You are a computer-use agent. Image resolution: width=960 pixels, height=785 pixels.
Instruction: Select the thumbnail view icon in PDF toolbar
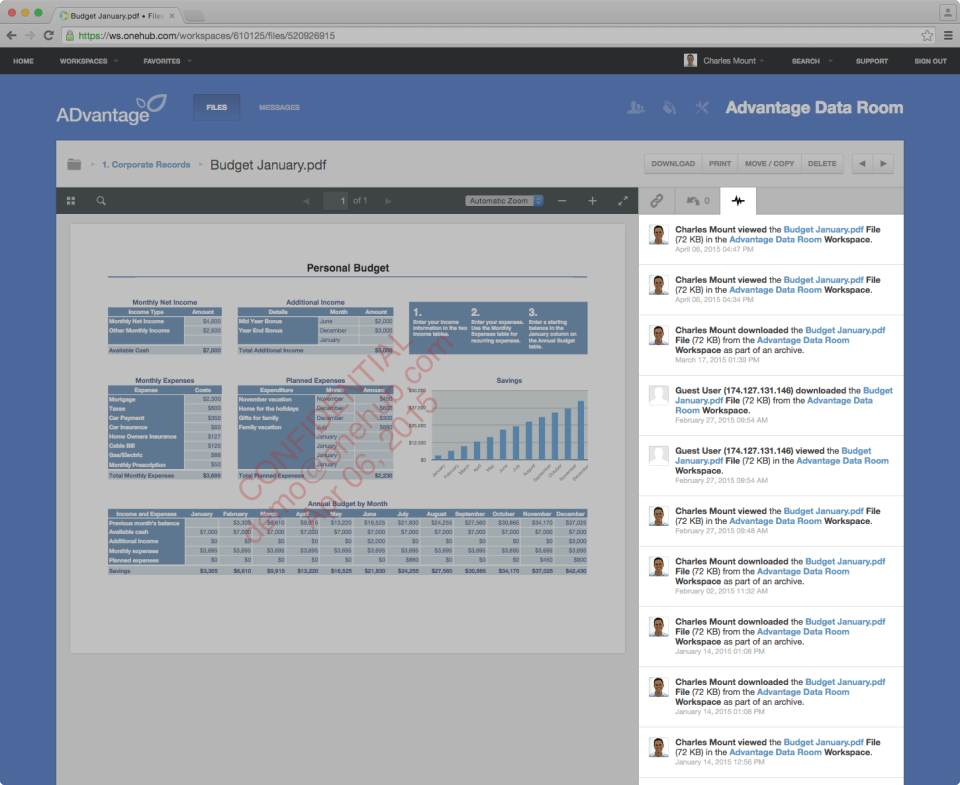point(70,200)
